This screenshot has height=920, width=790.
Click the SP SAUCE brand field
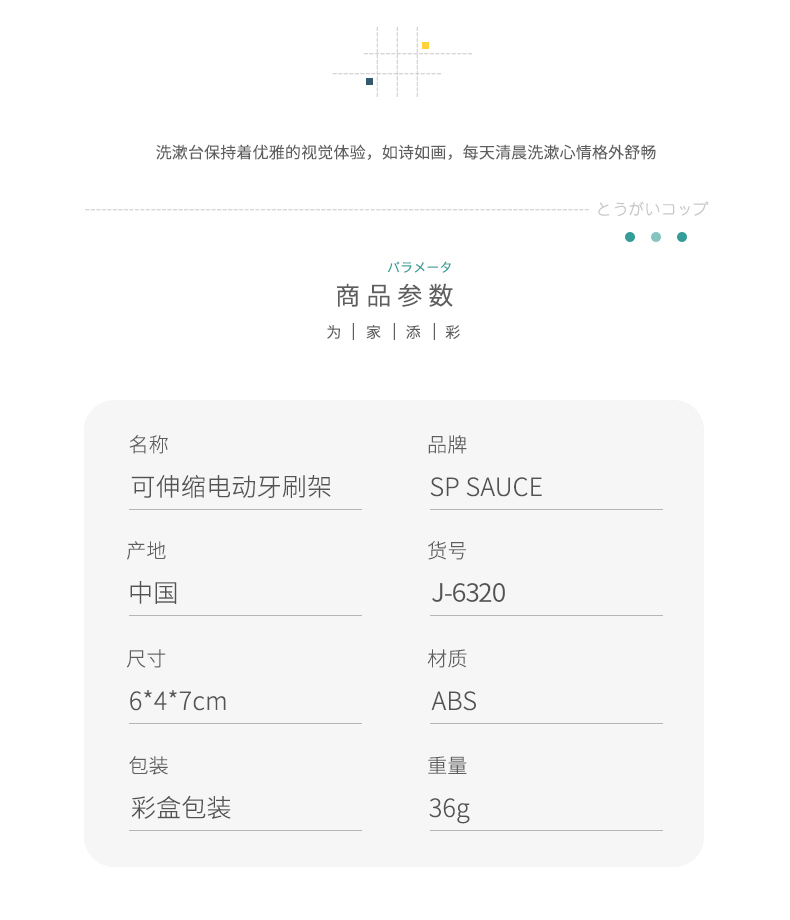[x=486, y=487]
